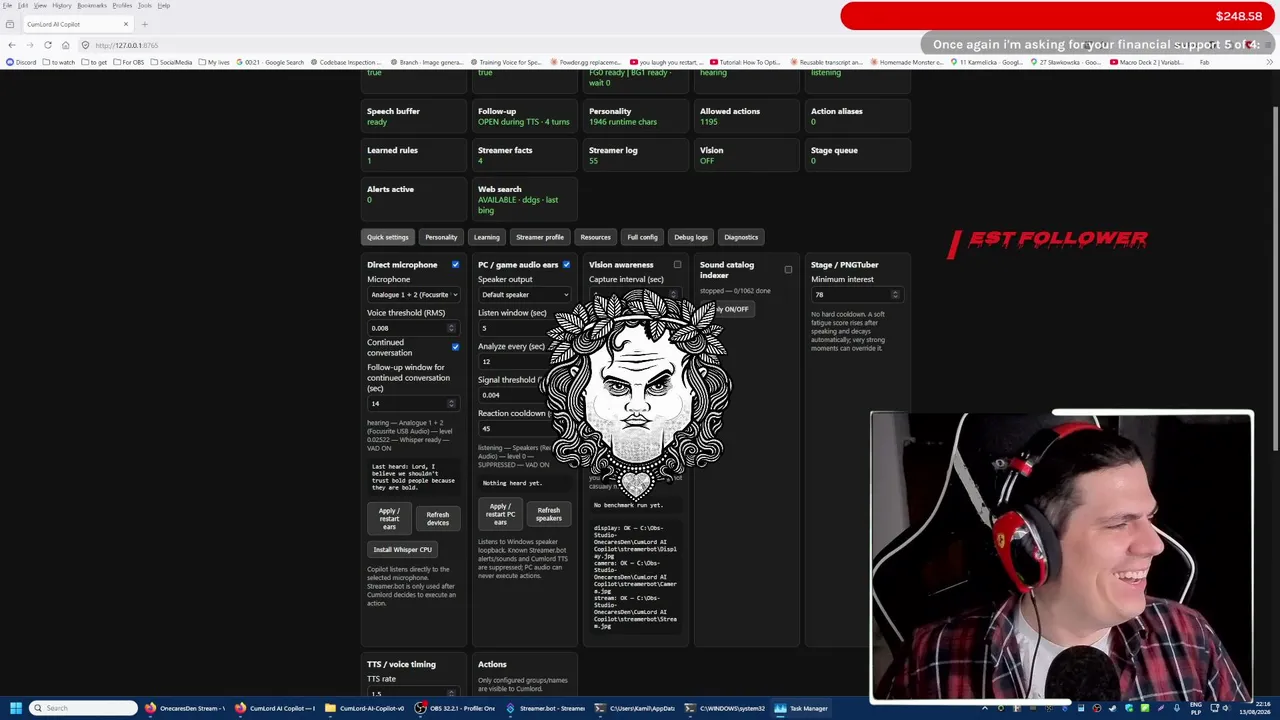This screenshot has width=1280, height=720.
Task: Open the Discord bookmark
Action: [21, 62]
